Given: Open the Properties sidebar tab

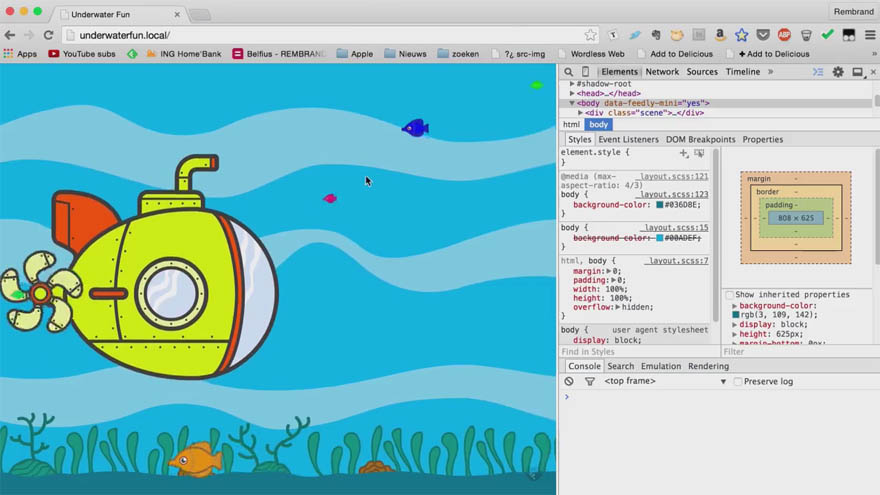Looking at the screenshot, I should point(762,139).
